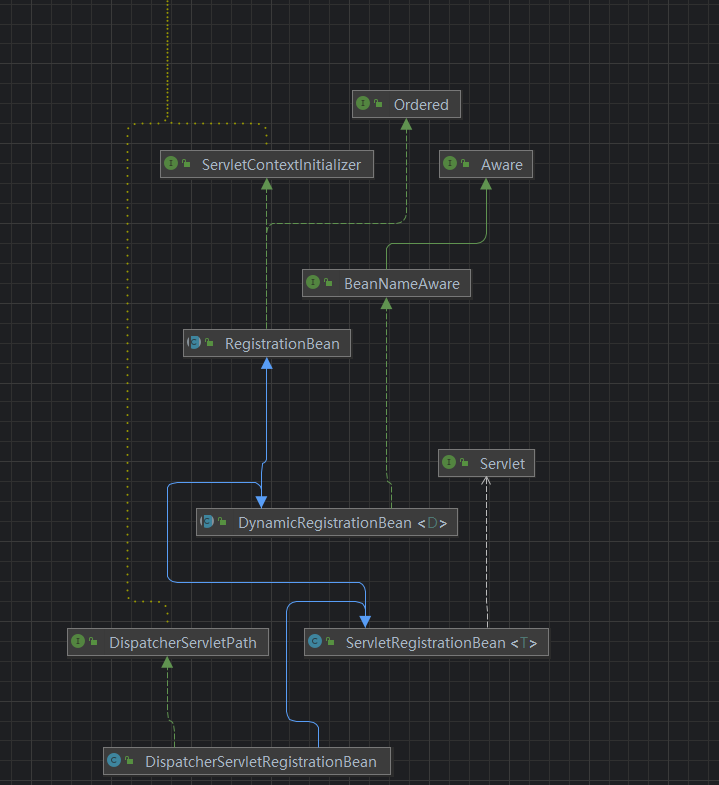Viewport: 719px width, 785px height.
Task: Click the interface icon on the Ordered node
Action: point(363,104)
